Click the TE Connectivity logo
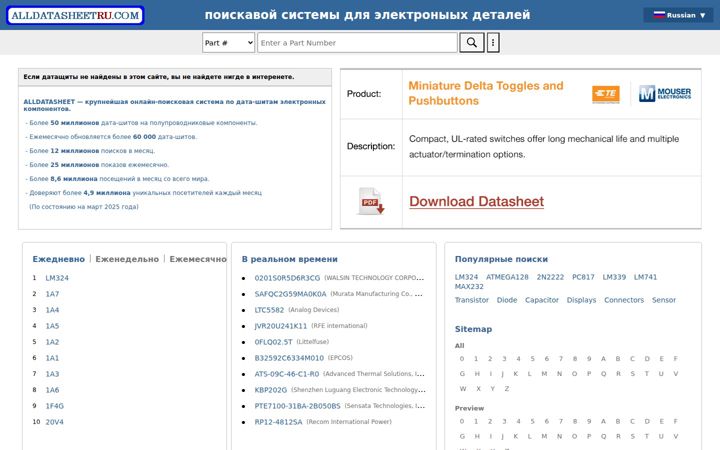Viewport: 720px width, 450px height. click(606, 94)
